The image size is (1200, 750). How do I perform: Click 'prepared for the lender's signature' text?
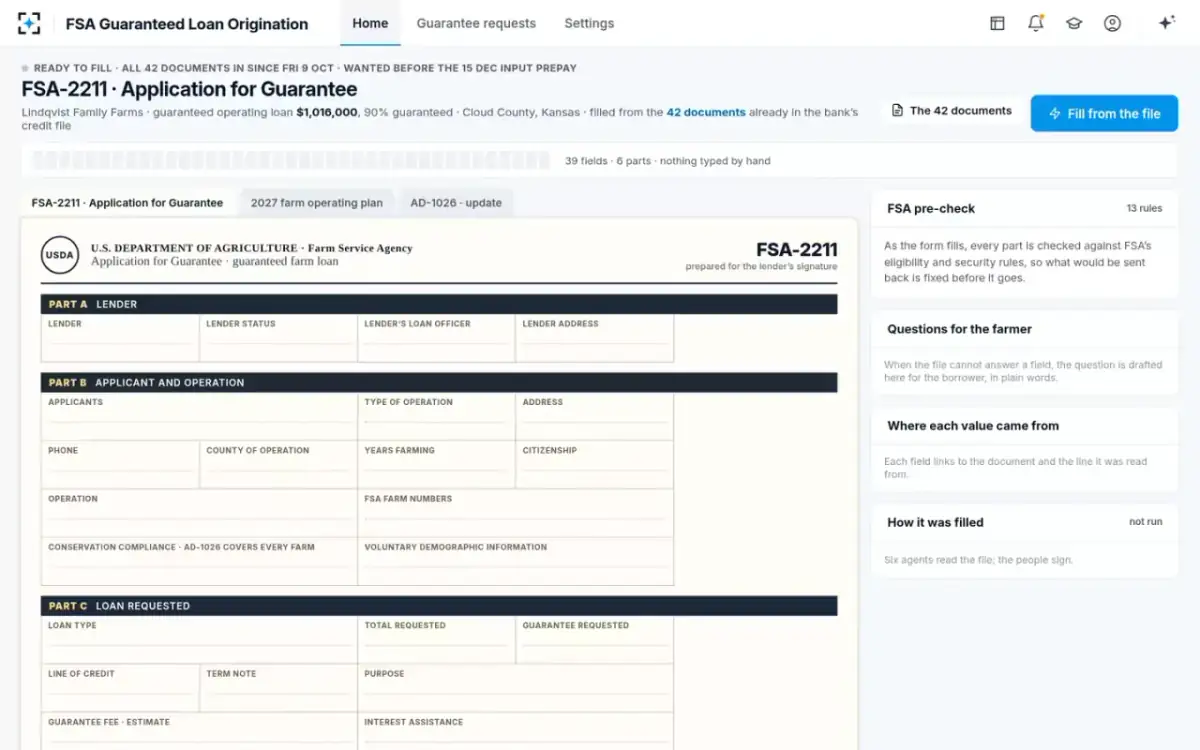point(761,267)
